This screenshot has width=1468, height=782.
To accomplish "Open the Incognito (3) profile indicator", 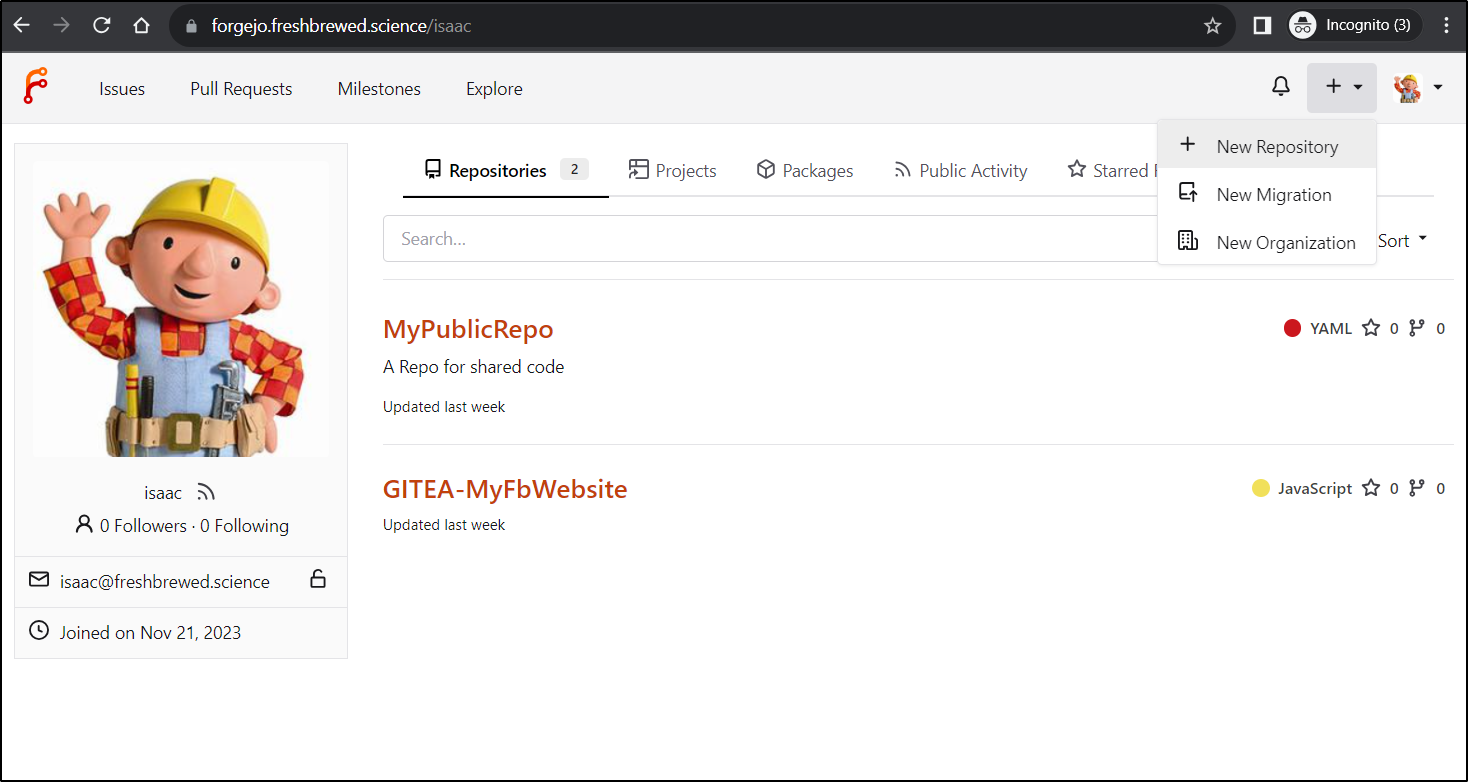I will coord(1354,26).
